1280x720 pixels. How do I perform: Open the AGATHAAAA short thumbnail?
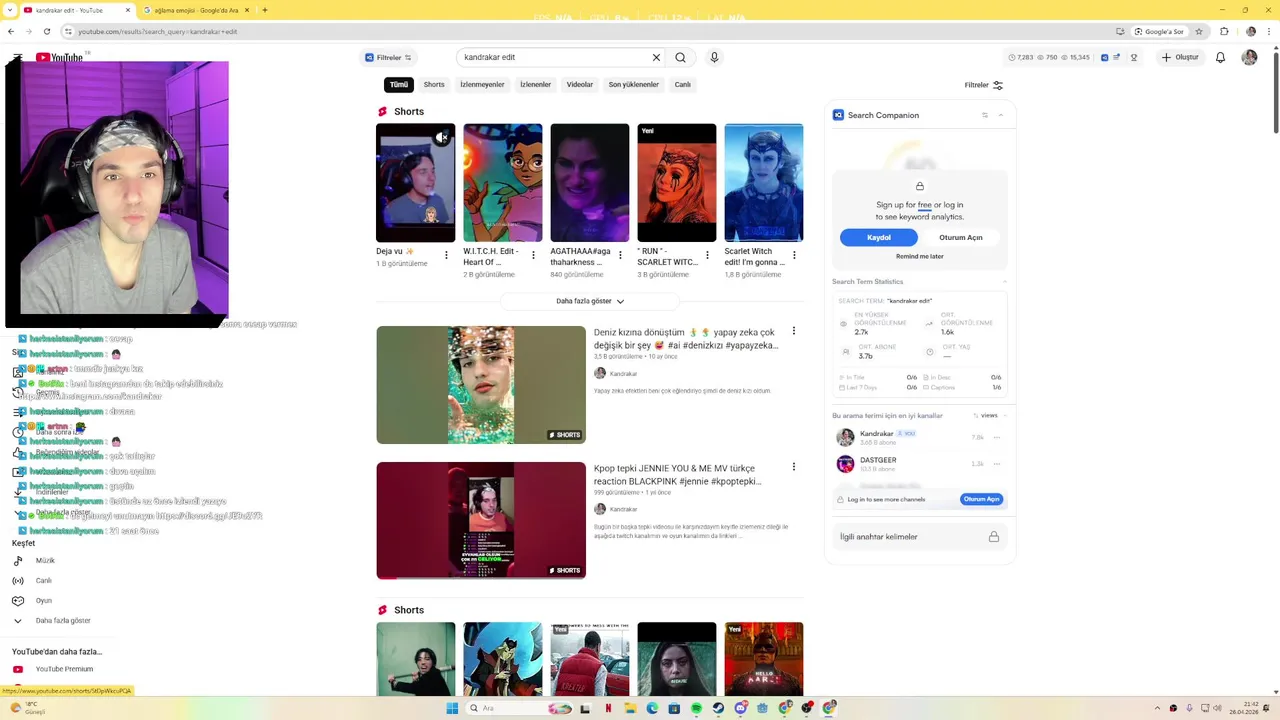pyautogui.click(x=590, y=183)
